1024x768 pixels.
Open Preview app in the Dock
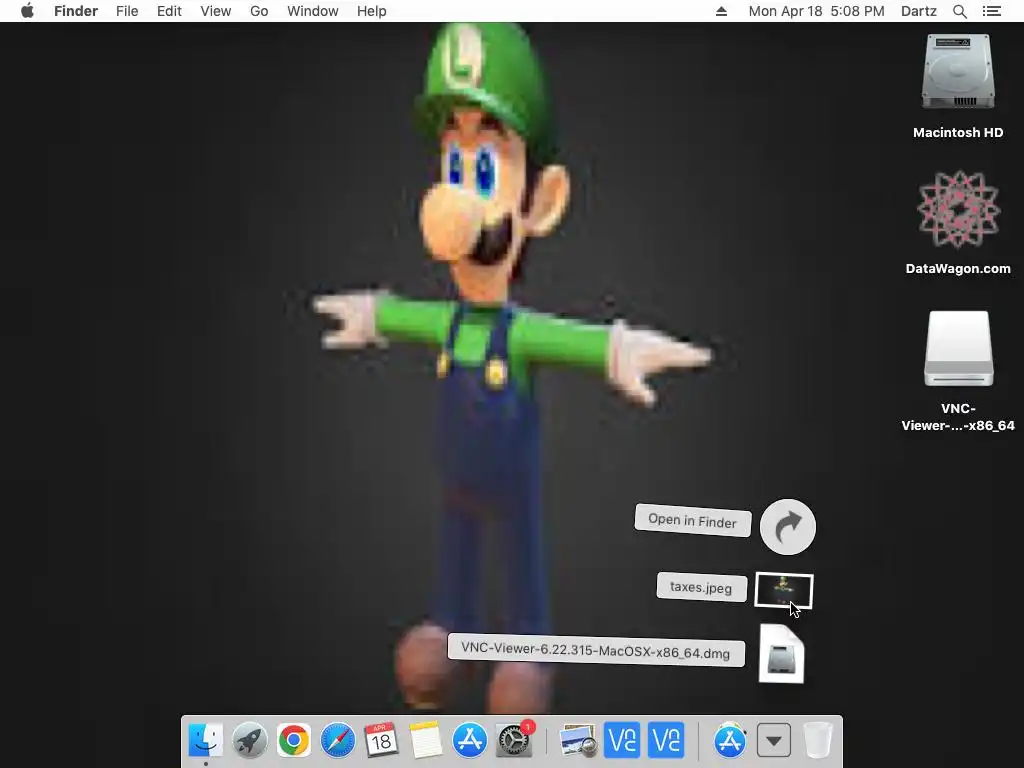point(578,741)
